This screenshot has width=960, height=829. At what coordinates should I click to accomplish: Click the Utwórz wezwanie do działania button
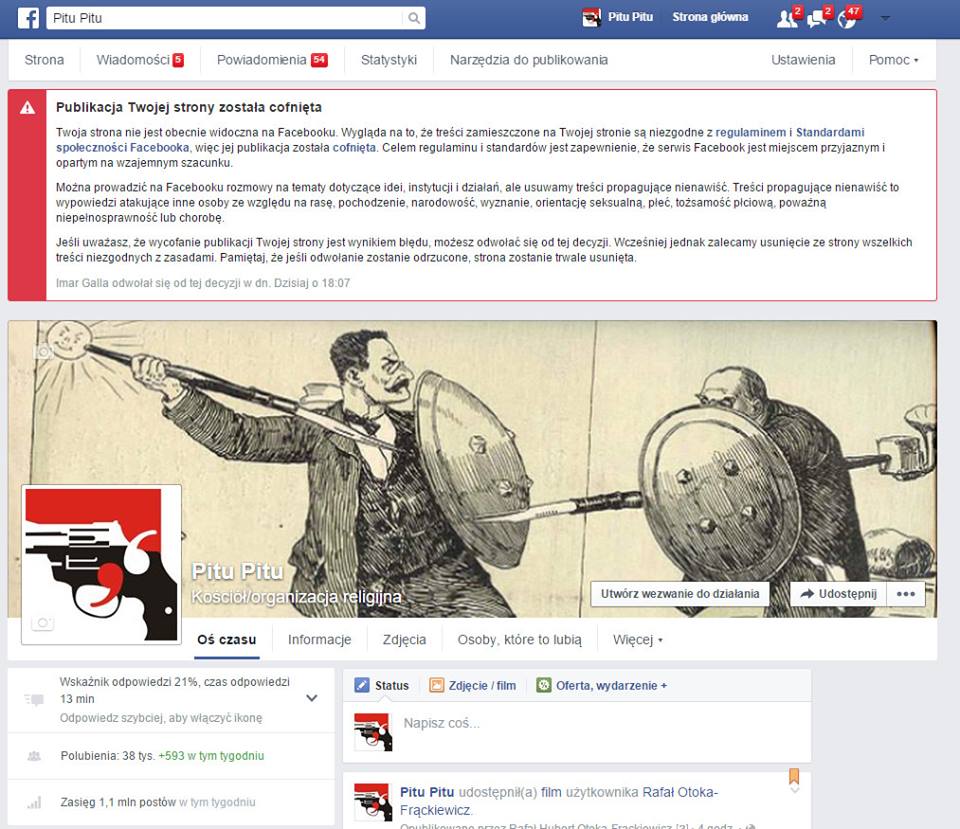click(x=680, y=593)
